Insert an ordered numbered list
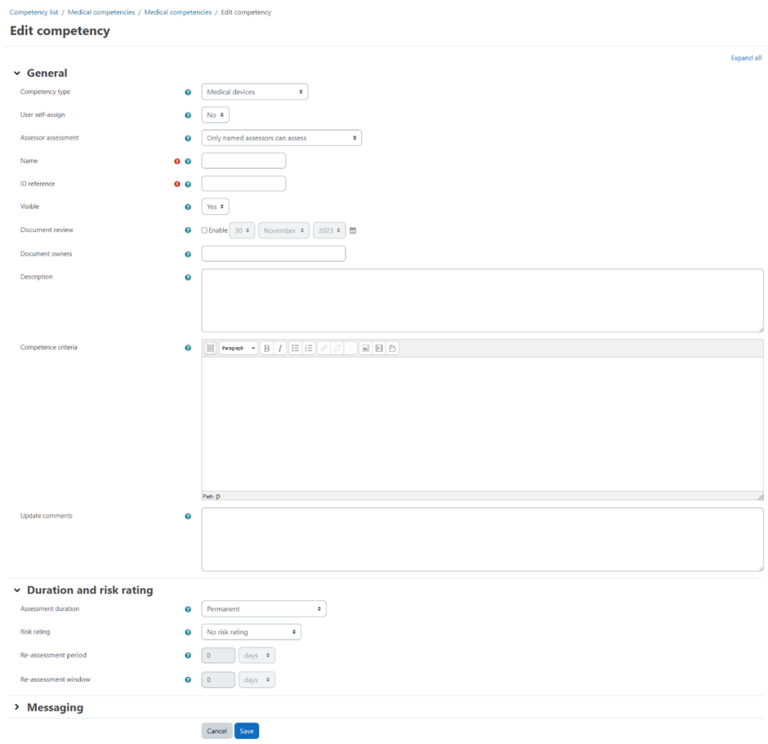This screenshot has width=768, height=744. tap(309, 348)
